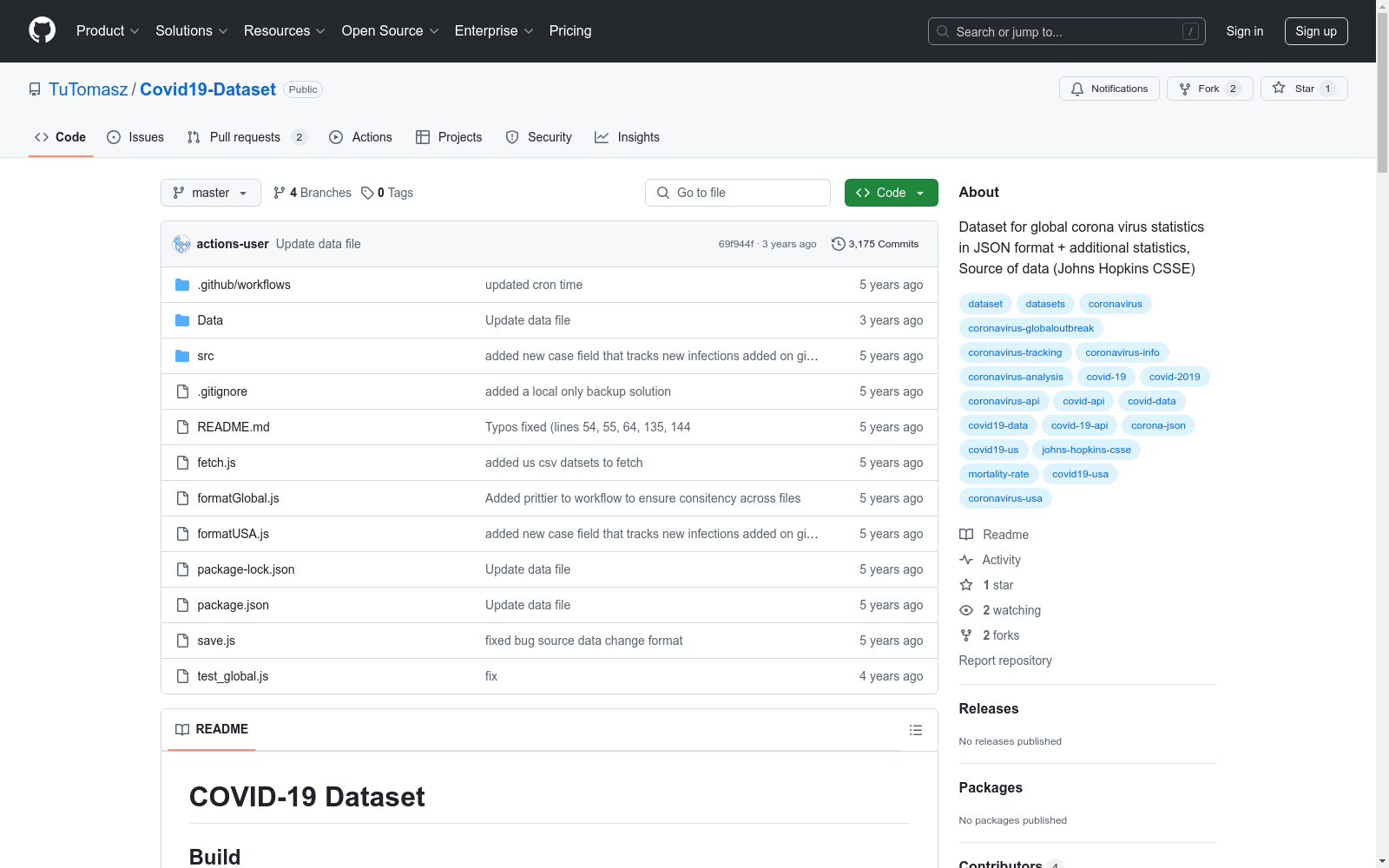
Task: Open formatGlobal.js file
Action: (x=238, y=498)
